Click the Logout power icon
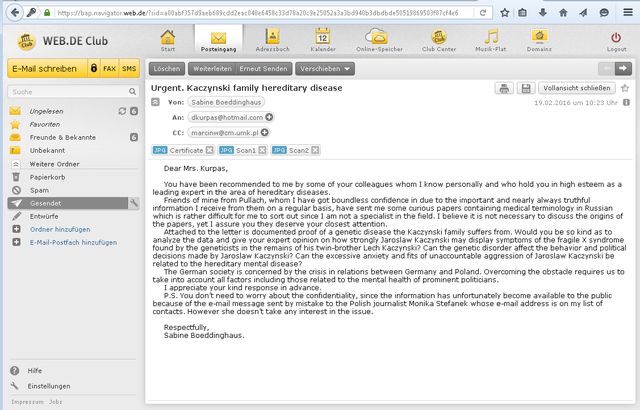Viewport: 640px width, 410px height. [615, 39]
